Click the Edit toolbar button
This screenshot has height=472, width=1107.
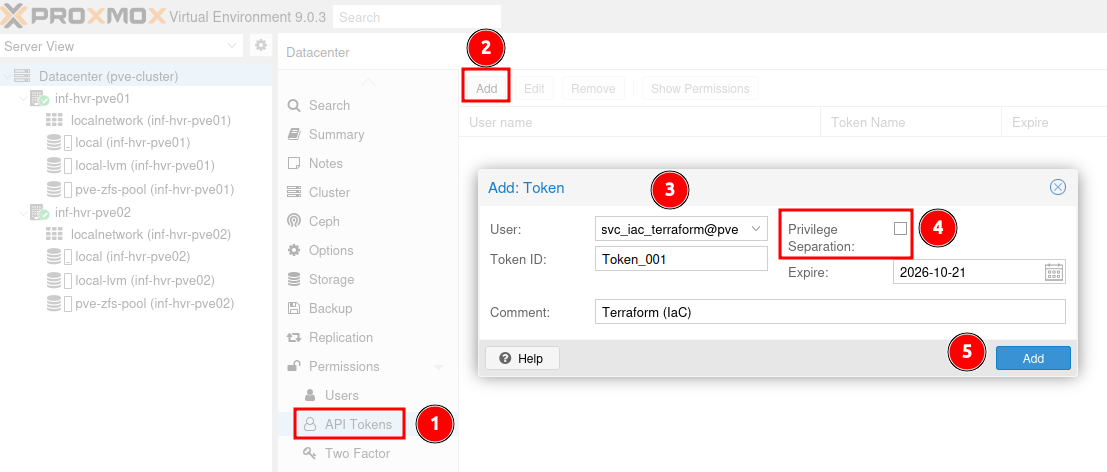[x=534, y=89]
